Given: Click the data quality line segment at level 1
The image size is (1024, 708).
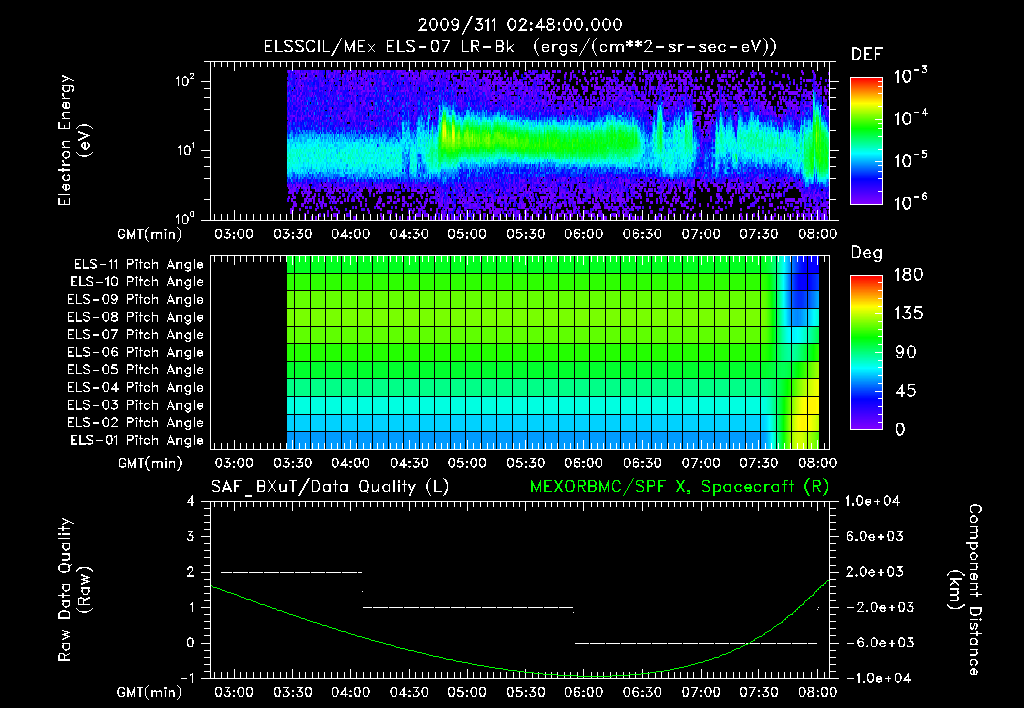Looking at the screenshot, I should coord(468,607).
